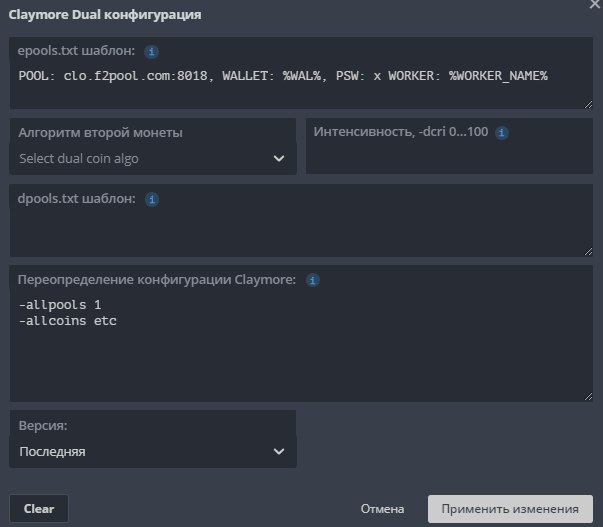The width and height of the screenshot is (603, 527).
Task: Click the 'Алгоритм второй монеты' label
Action: click(x=100, y=133)
